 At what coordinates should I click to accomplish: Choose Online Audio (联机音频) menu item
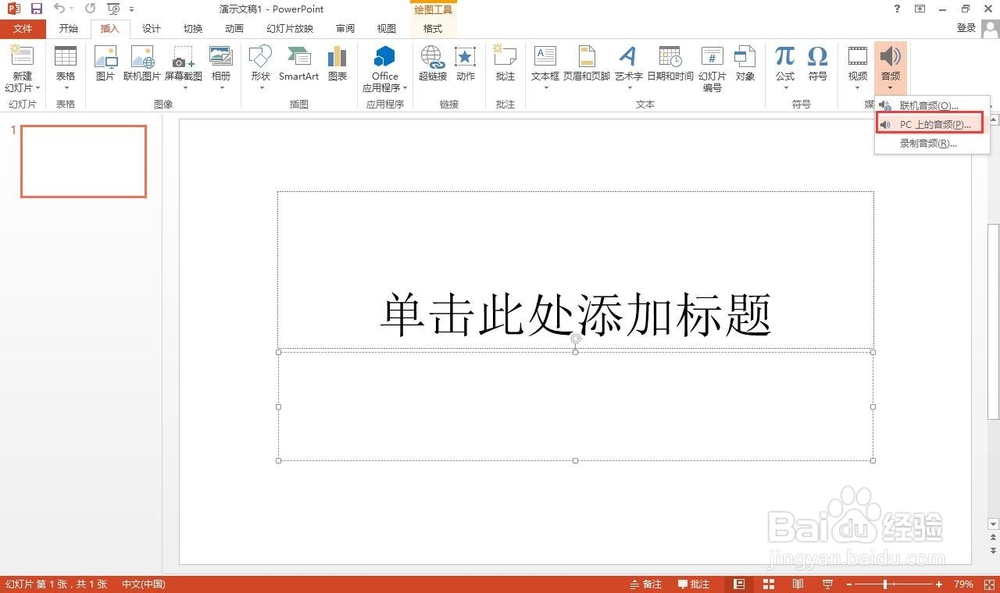pyautogui.click(x=932, y=105)
